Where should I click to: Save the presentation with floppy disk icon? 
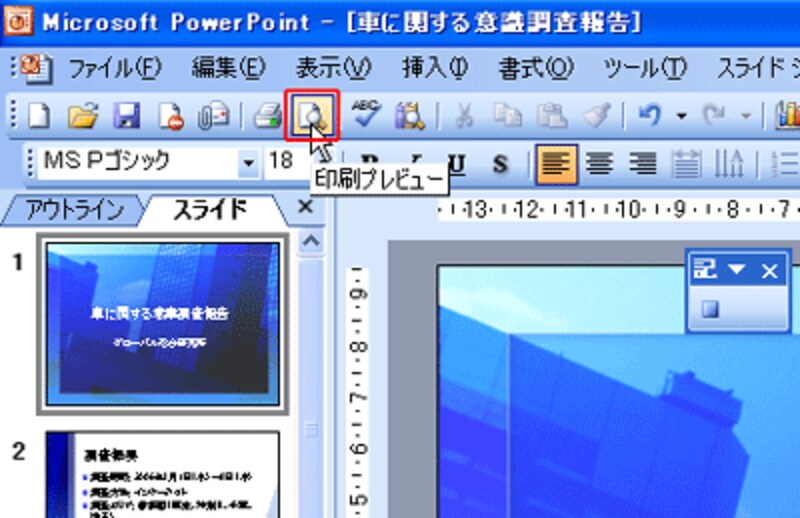(127, 115)
